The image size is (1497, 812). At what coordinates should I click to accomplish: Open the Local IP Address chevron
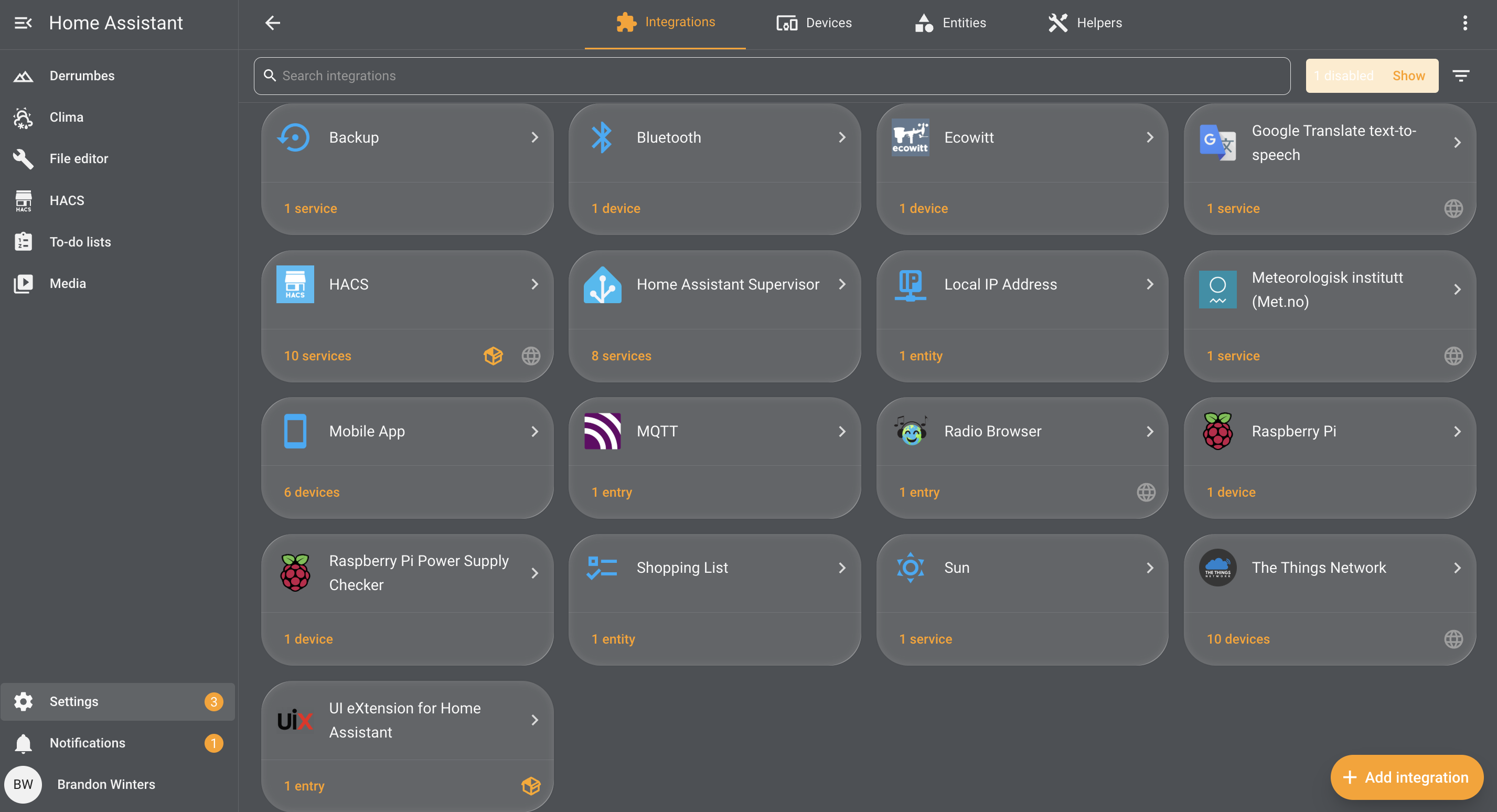point(1149,284)
